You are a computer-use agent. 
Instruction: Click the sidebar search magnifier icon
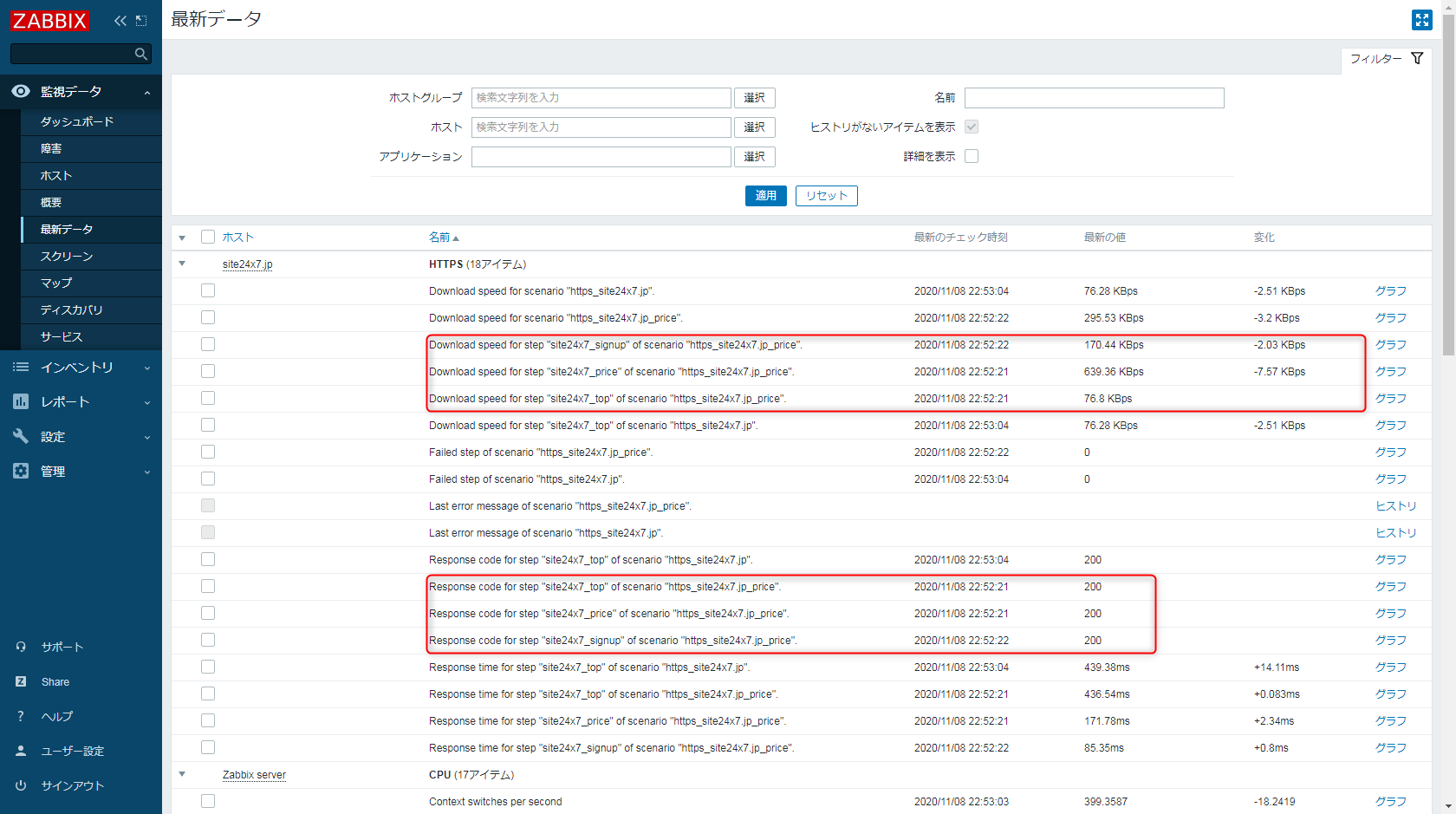pos(140,54)
